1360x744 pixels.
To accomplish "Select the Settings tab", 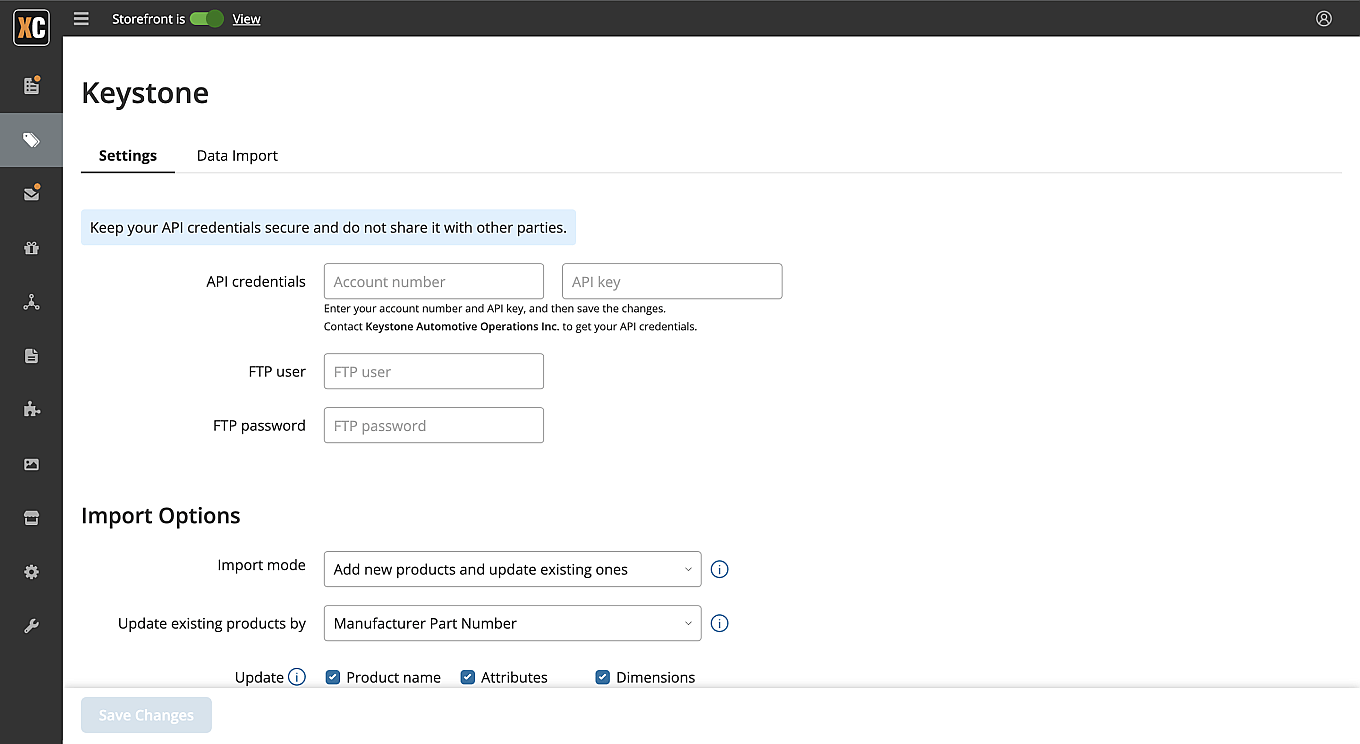I will [128, 155].
